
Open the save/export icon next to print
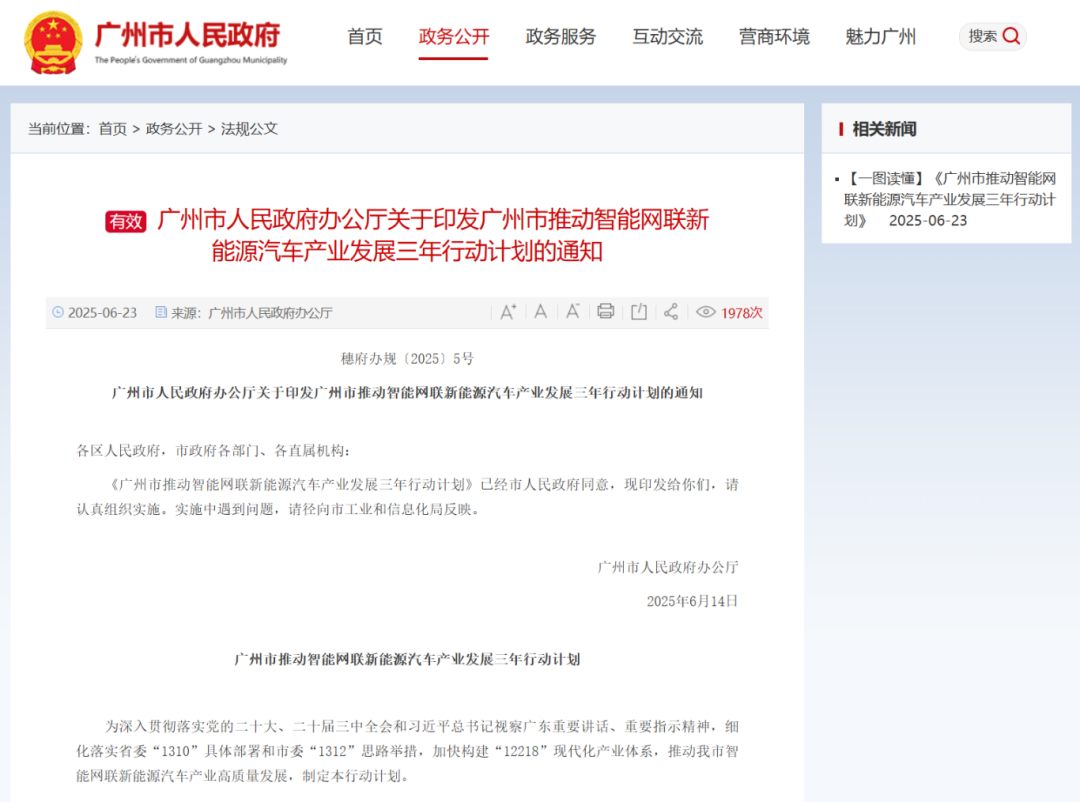point(638,312)
